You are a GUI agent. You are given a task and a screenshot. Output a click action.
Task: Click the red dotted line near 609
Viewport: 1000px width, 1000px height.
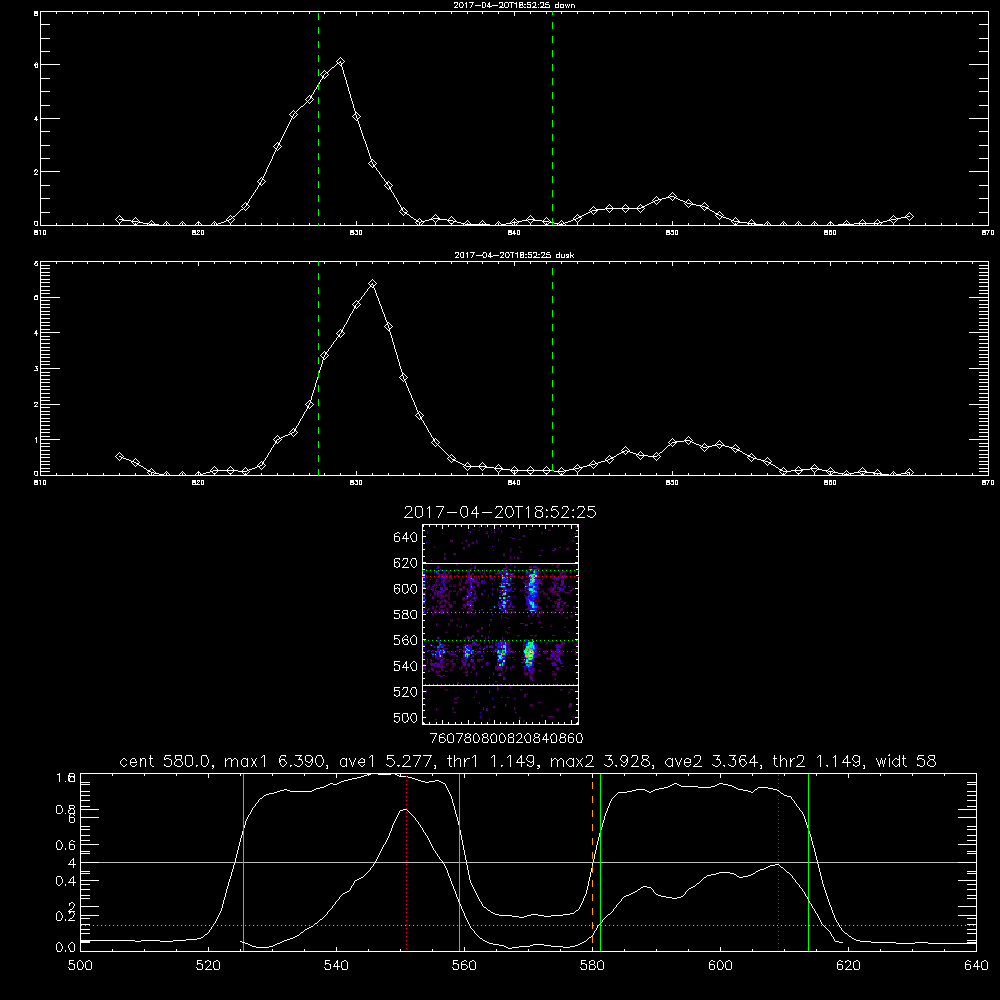coord(778,862)
